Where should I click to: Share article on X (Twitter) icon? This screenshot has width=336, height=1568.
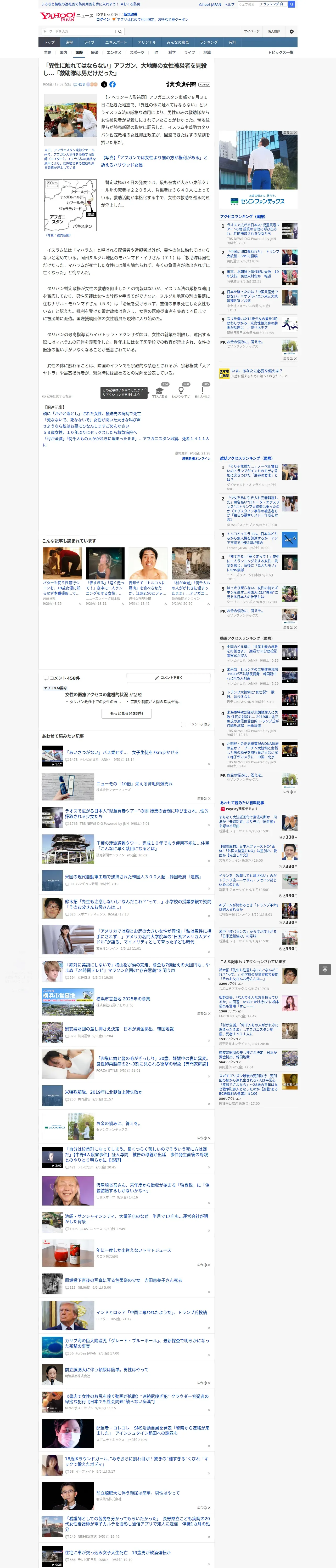pyautogui.click(x=104, y=85)
